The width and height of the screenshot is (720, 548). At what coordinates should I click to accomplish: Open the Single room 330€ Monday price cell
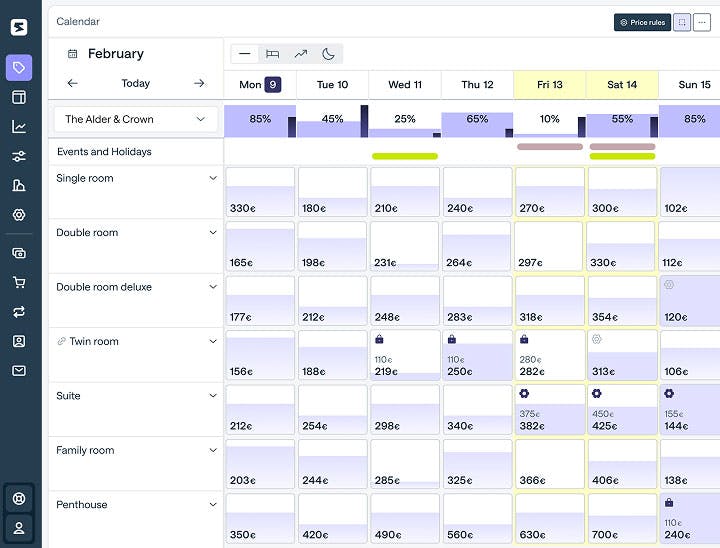click(260, 192)
